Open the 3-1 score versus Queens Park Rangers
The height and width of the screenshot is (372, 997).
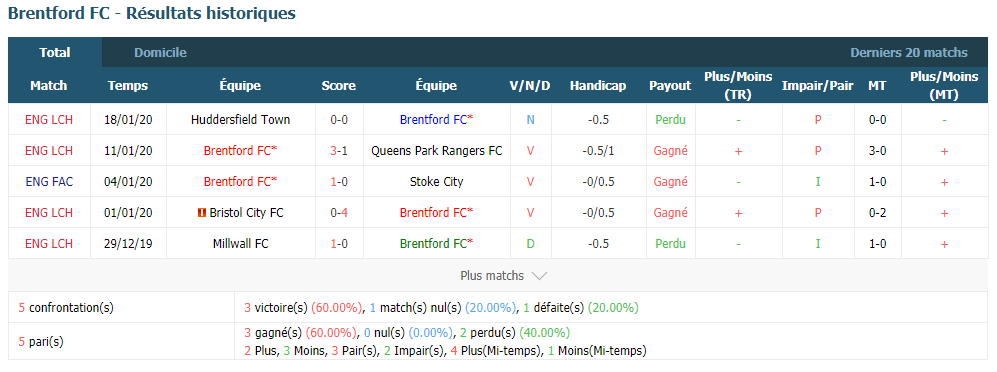pyautogui.click(x=338, y=151)
